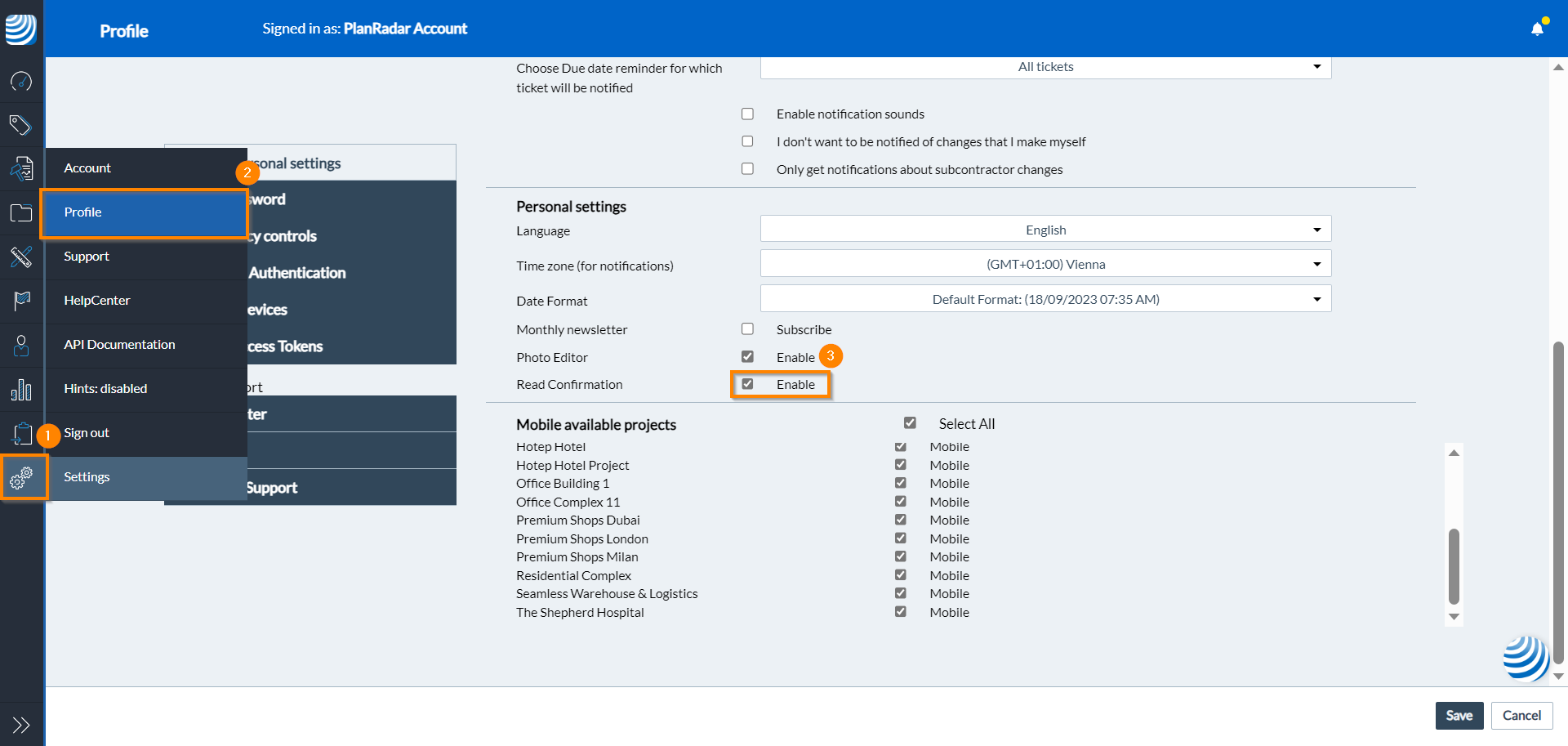
Task: Expand the sidebar with double chevron icon
Action: coord(21,725)
